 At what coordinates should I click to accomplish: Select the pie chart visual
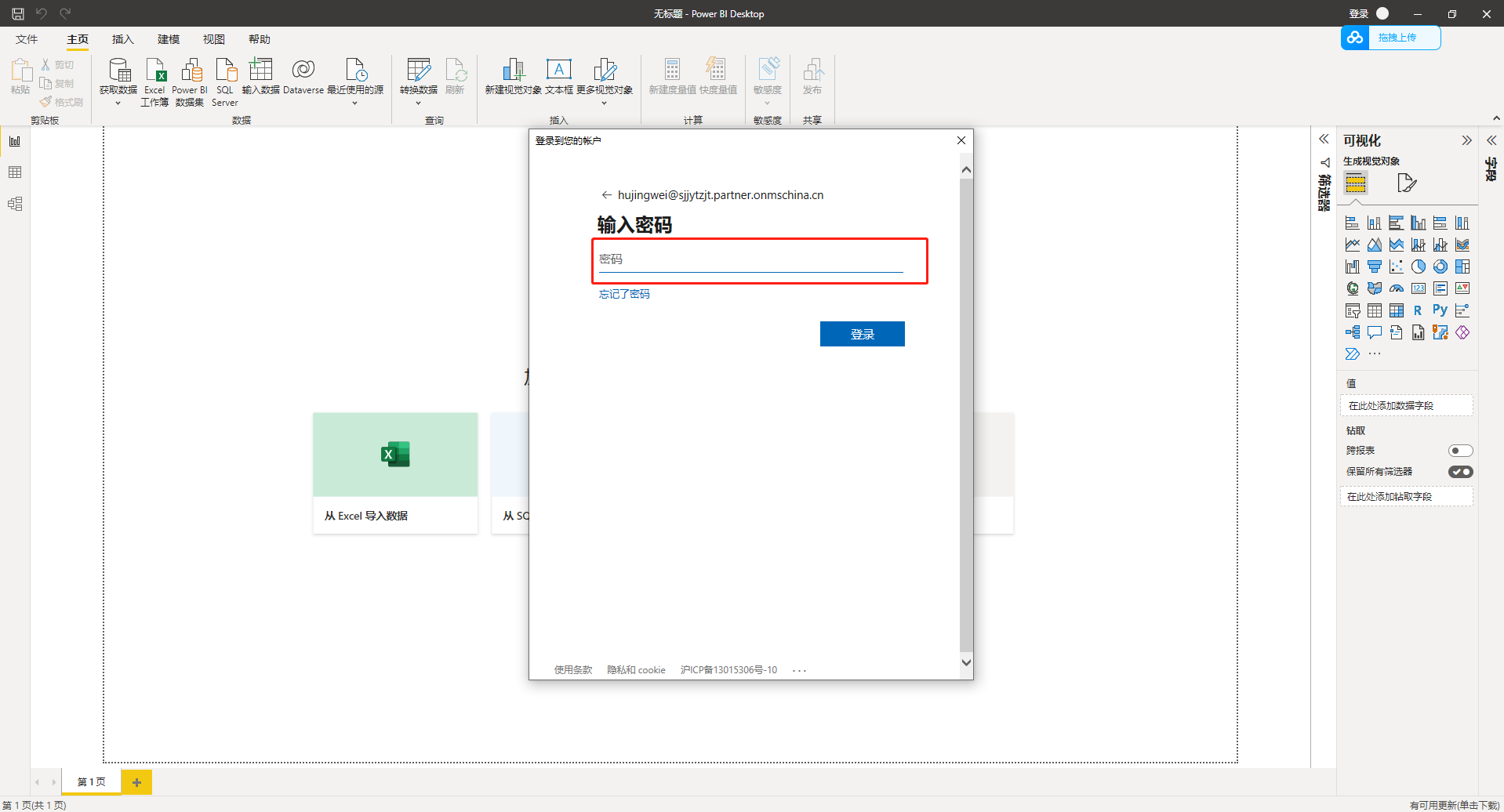[x=1419, y=266]
